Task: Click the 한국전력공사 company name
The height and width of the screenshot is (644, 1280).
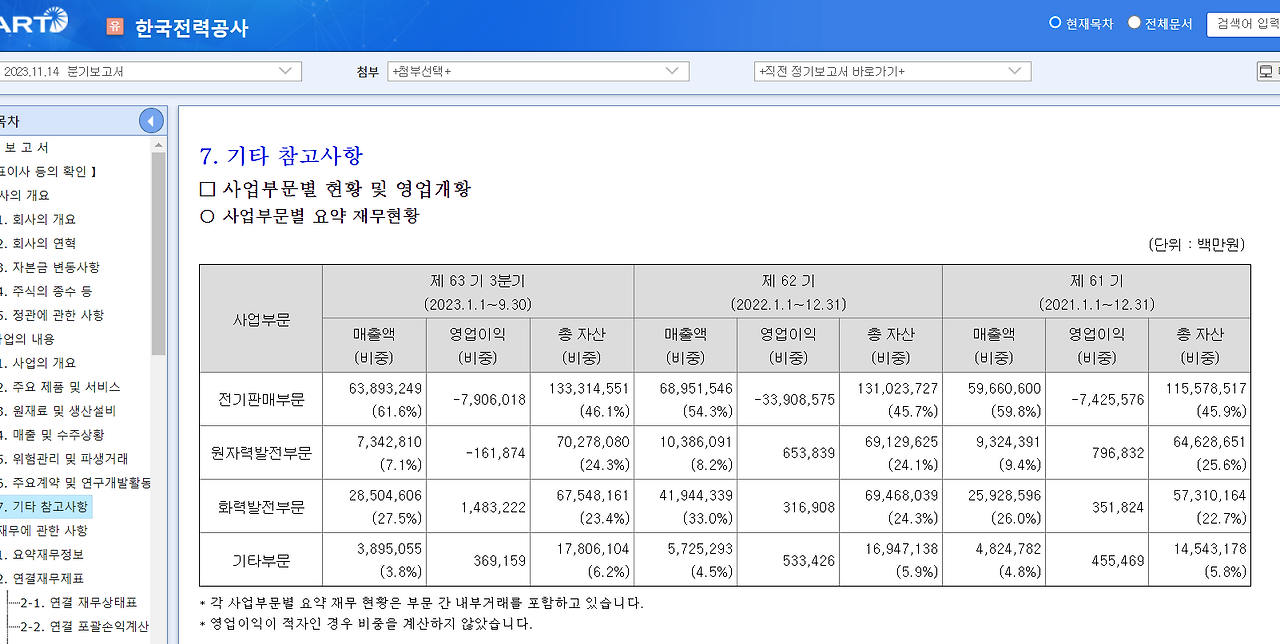Action: 189,25
